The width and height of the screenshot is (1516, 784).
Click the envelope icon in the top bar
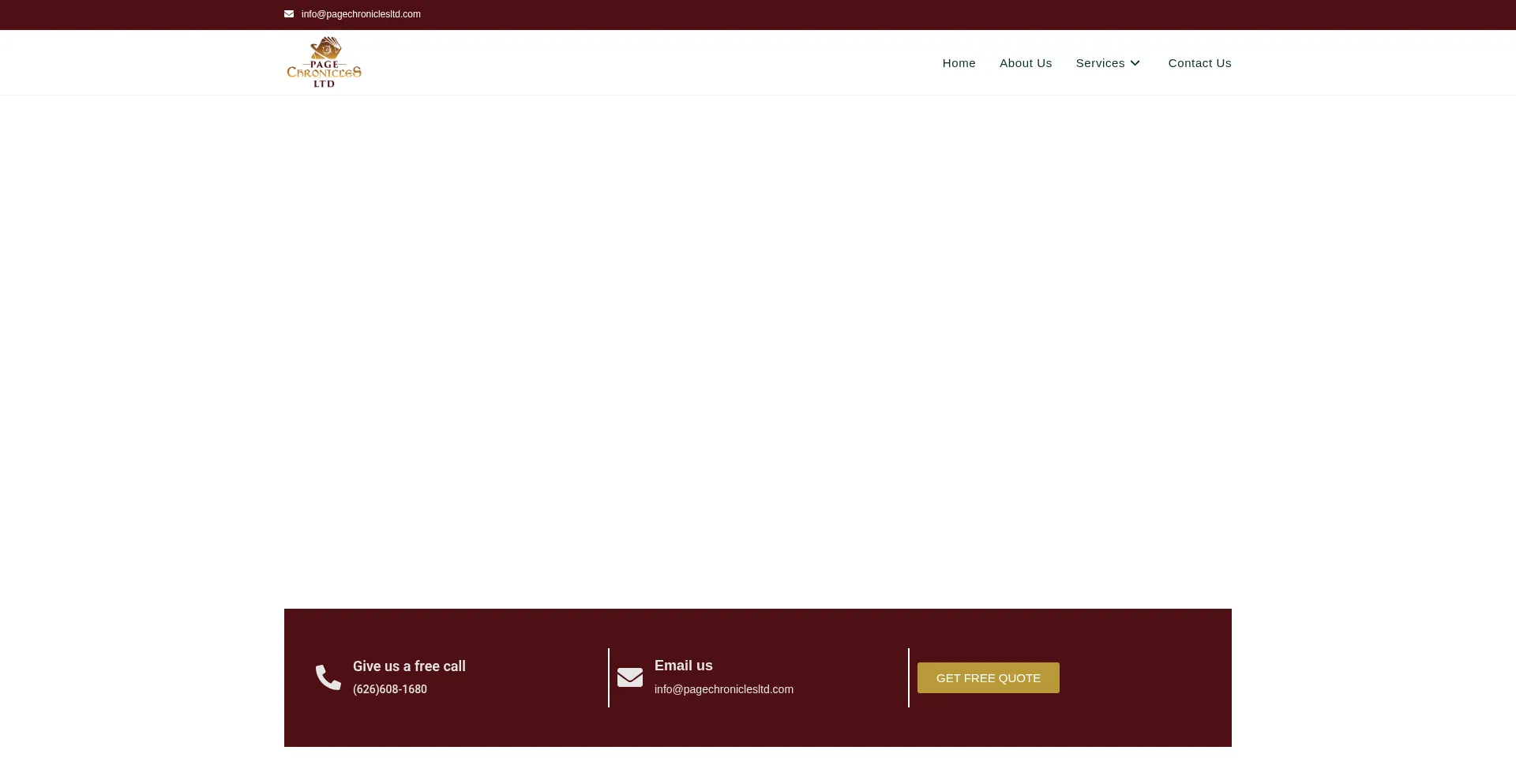tap(289, 13)
